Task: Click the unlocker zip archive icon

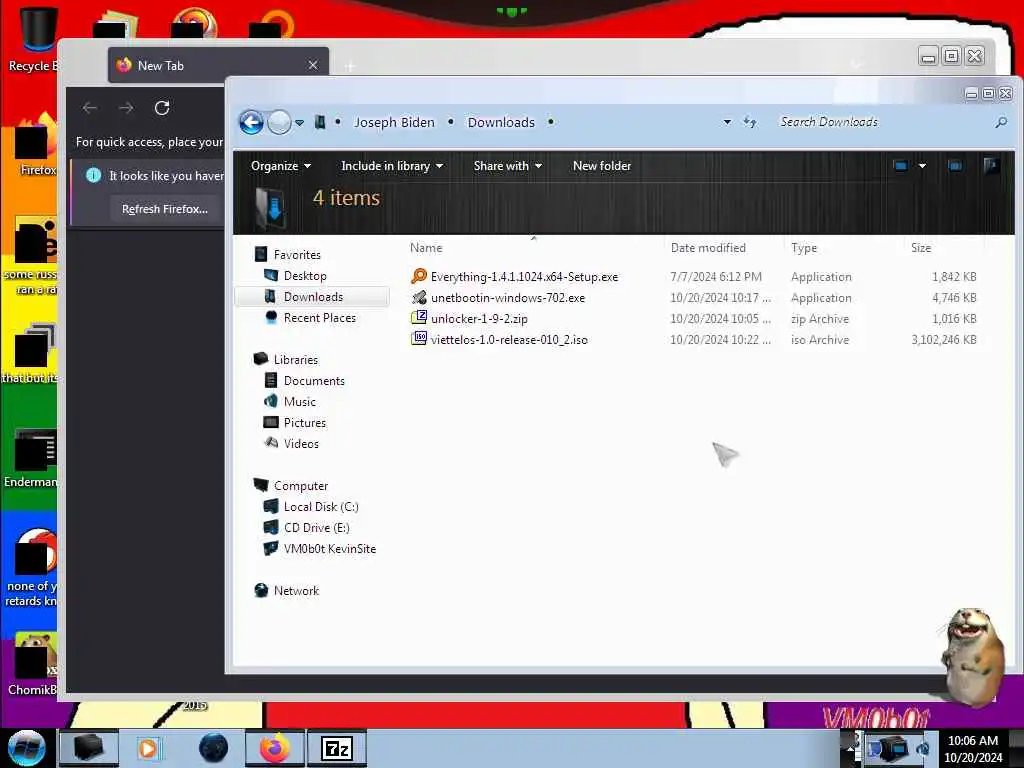Action: [x=419, y=318]
